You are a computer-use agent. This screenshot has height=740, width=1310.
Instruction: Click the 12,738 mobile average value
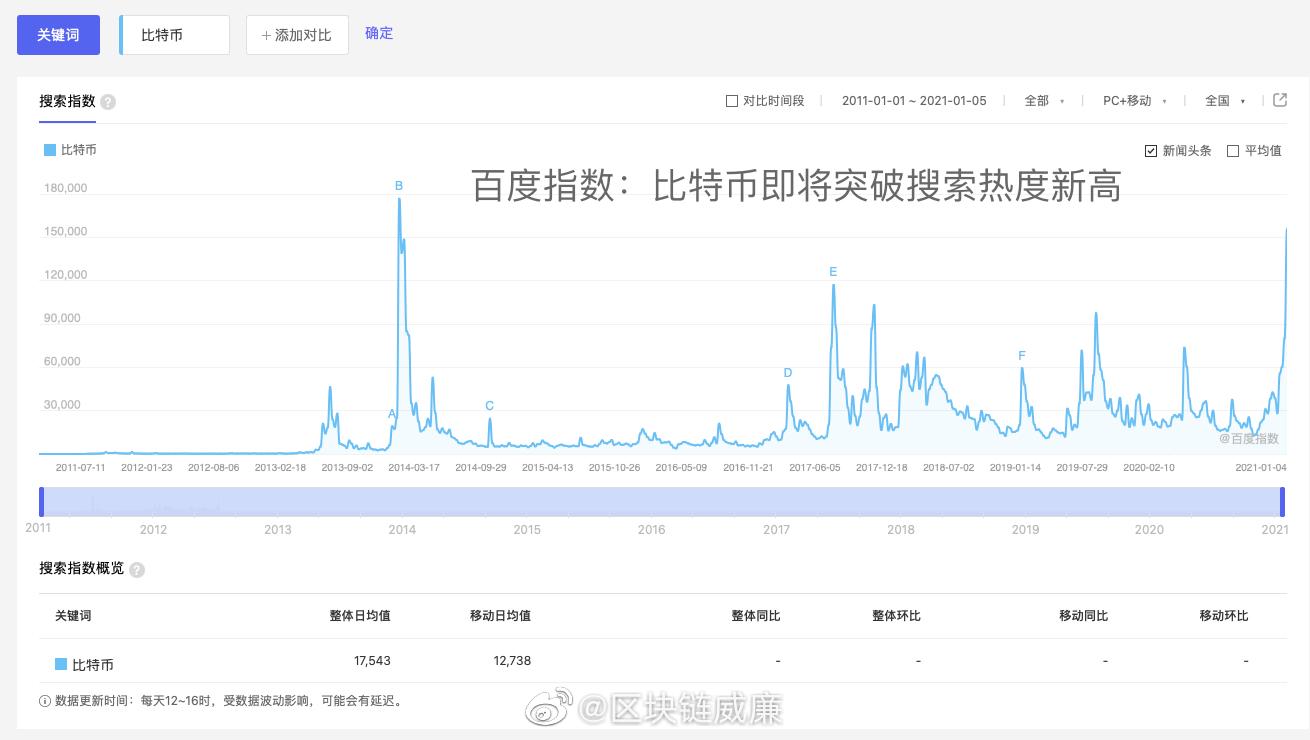point(512,661)
